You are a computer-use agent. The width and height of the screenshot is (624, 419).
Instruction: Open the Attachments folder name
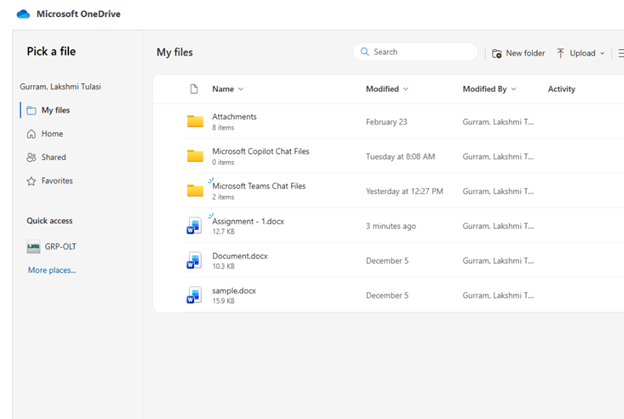click(234, 117)
